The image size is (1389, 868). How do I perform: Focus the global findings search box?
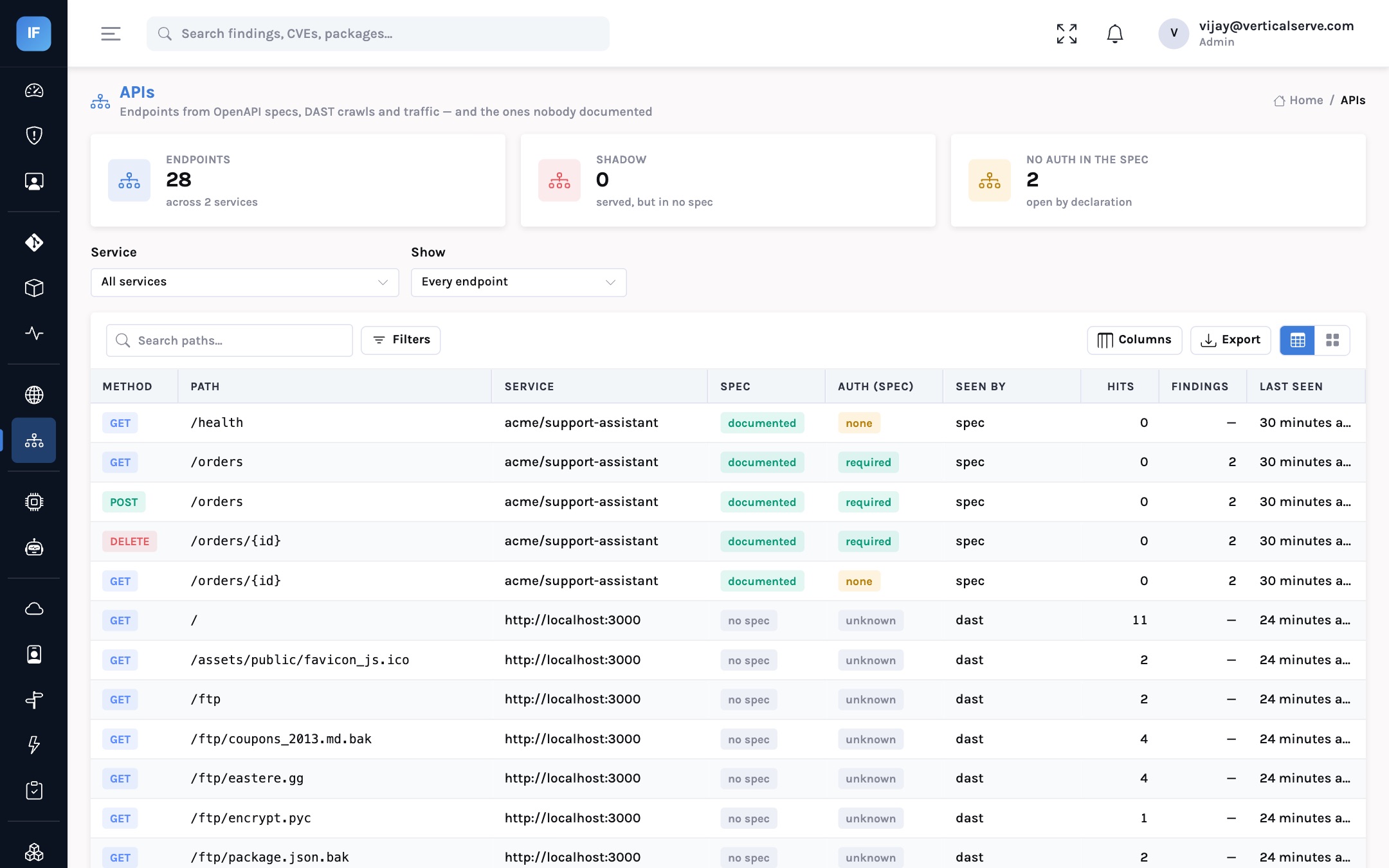coord(378,33)
